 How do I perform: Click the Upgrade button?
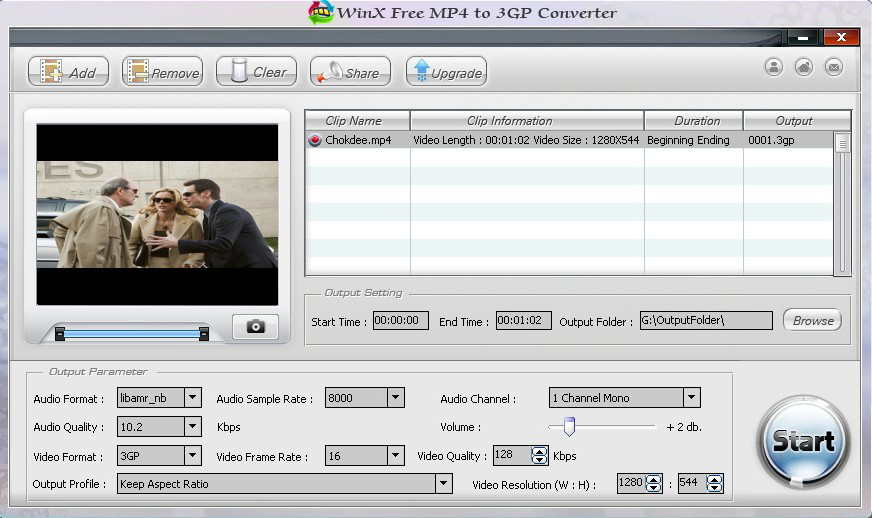(x=447, y=72)
